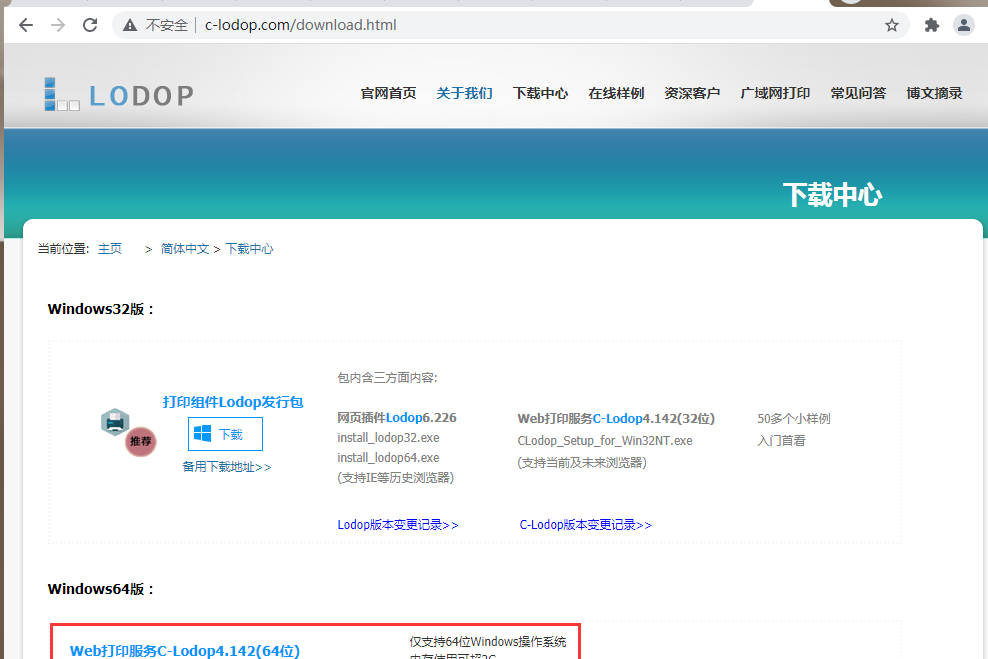This screenshot has height=659, width=988.
Task: Open the browser profile avatar icon
Action: pyautogui.click(x=963, y=25)
